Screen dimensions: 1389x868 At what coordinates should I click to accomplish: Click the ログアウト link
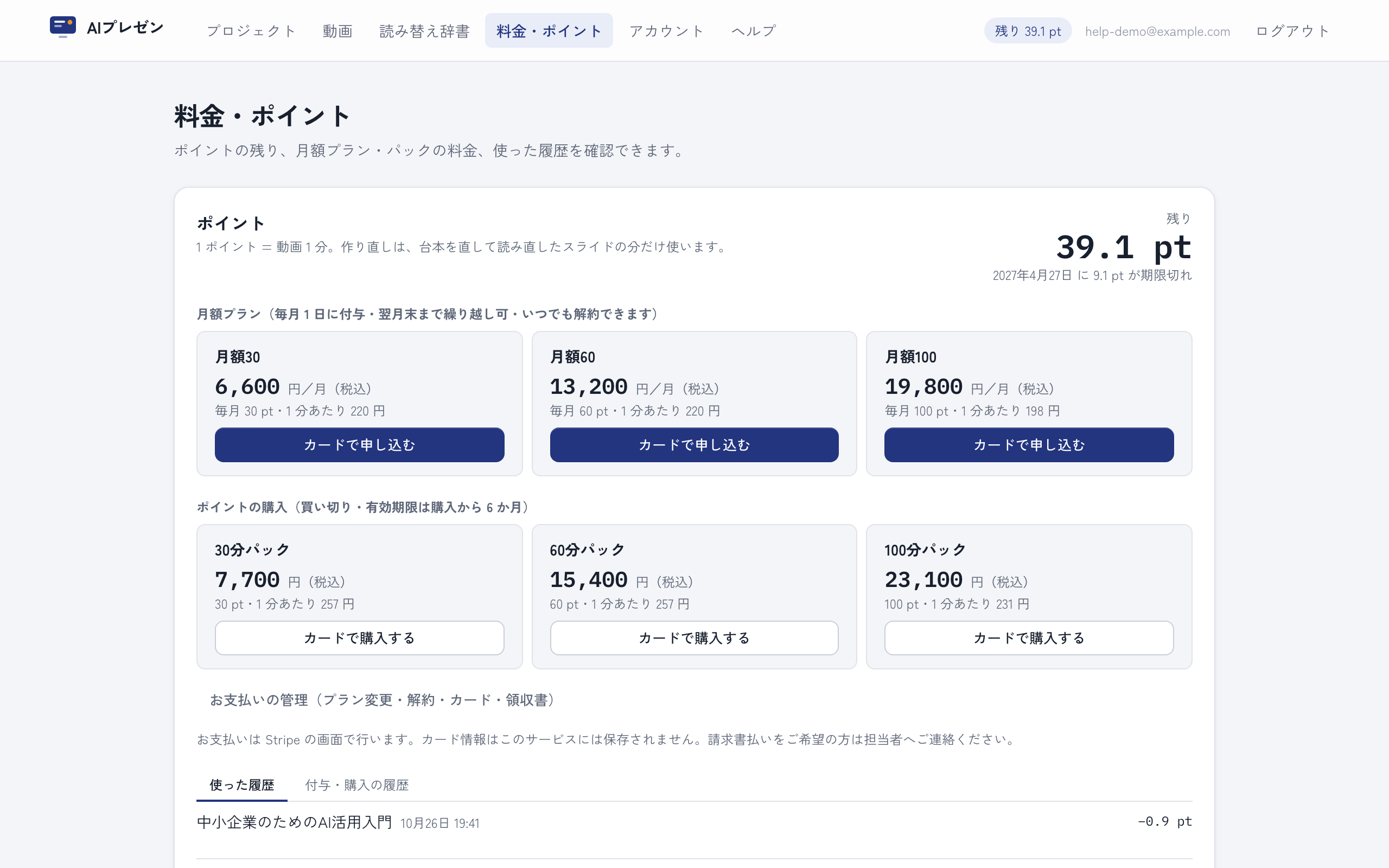point(1292,31)
